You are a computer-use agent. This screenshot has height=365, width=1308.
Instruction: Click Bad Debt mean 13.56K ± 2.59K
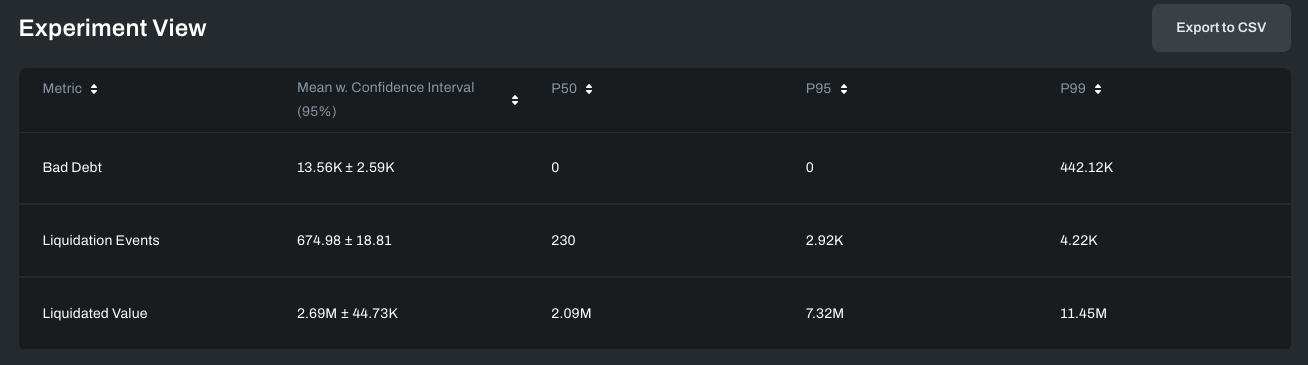coord(346,168)
